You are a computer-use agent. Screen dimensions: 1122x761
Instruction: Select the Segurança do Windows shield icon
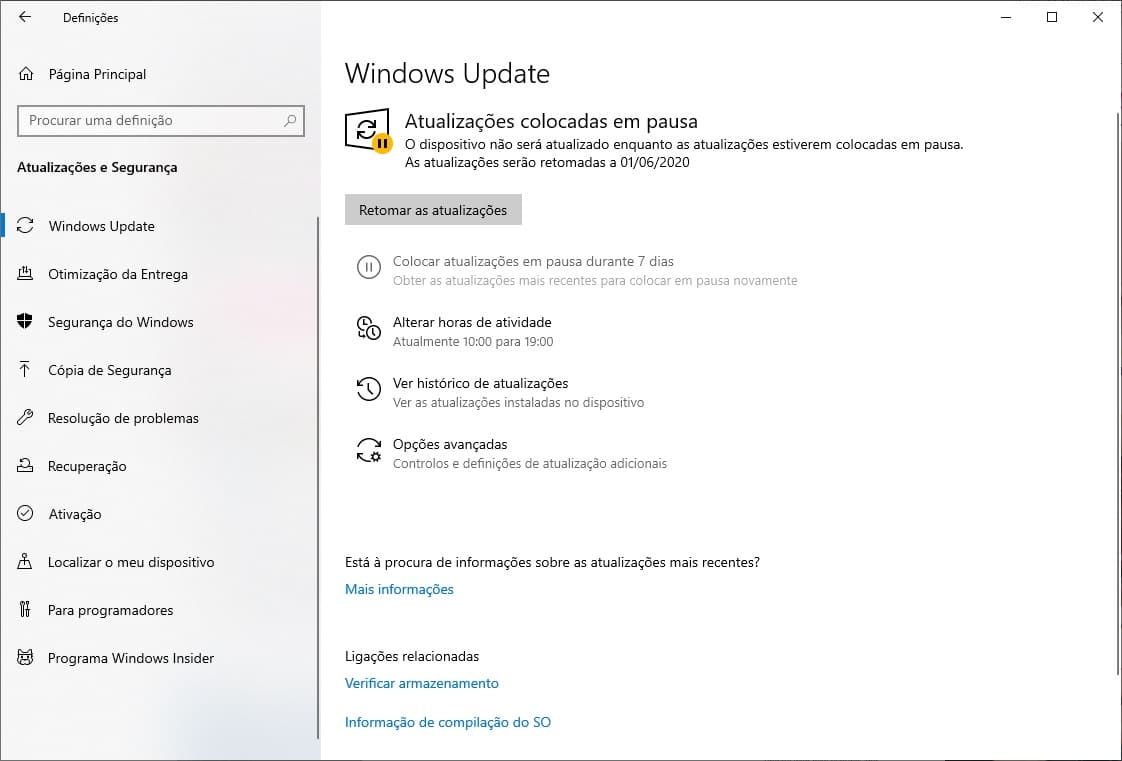tap(25, 322)
